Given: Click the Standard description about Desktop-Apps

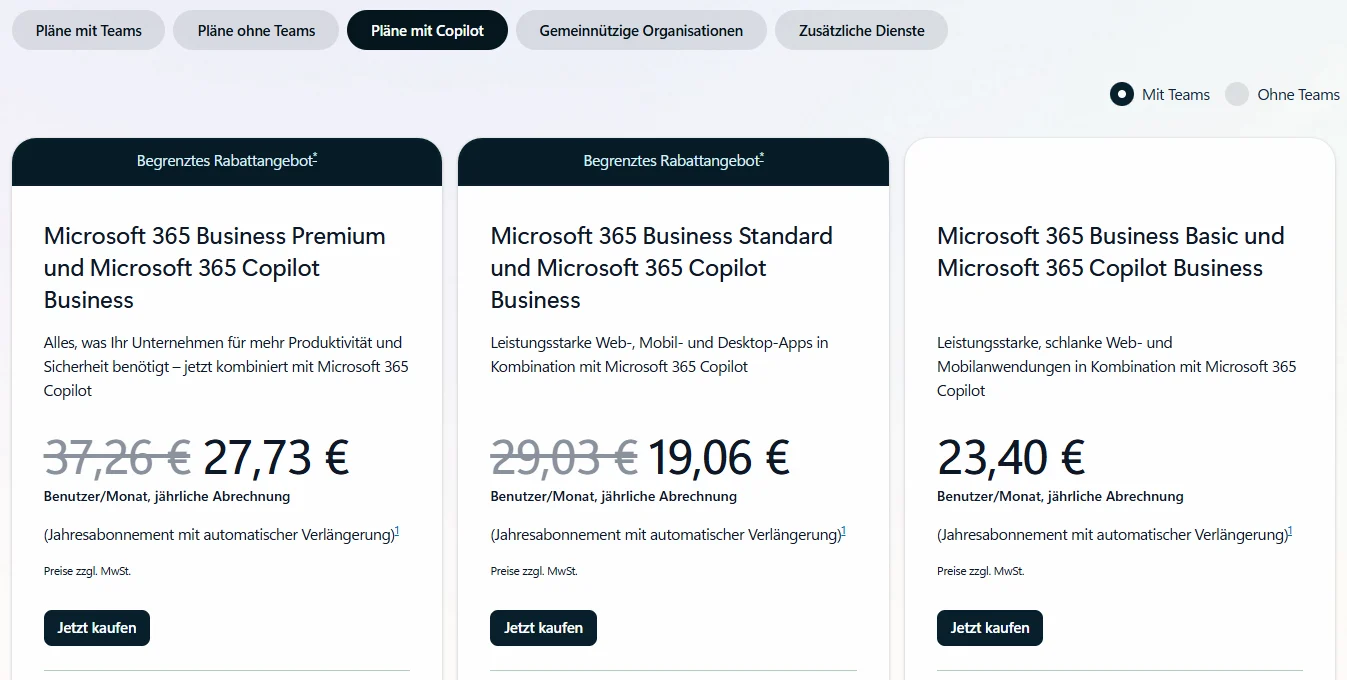Looking at the screenshot, I should click(x=660, y=354).
